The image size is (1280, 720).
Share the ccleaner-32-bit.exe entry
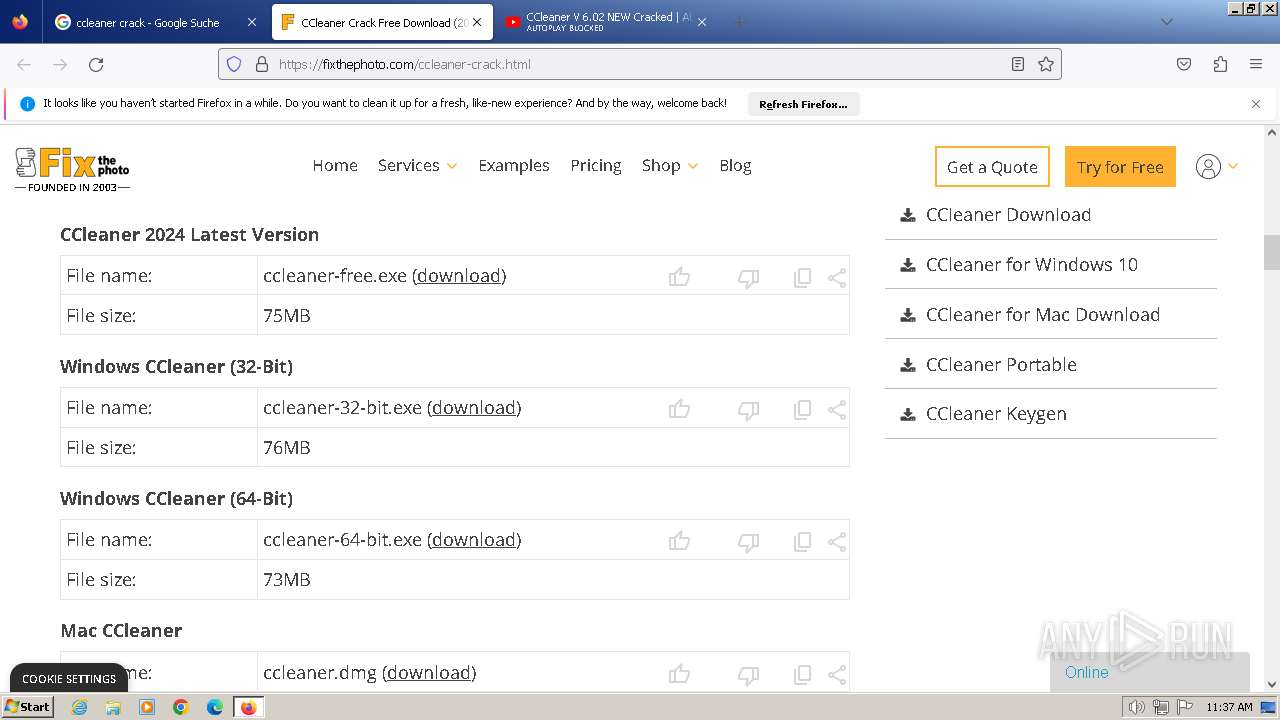tap(837, 410)
